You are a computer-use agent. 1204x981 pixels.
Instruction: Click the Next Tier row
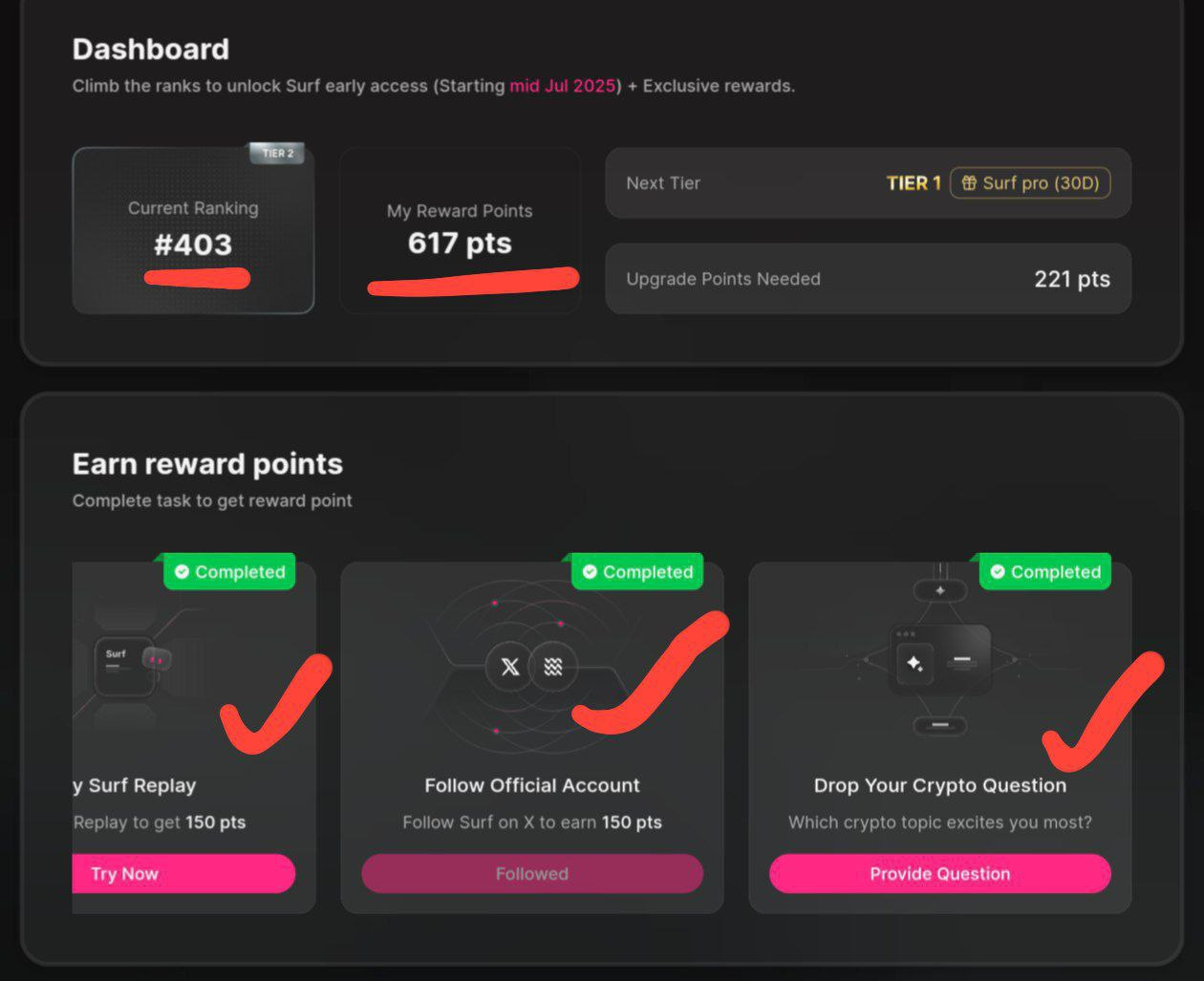869,183
